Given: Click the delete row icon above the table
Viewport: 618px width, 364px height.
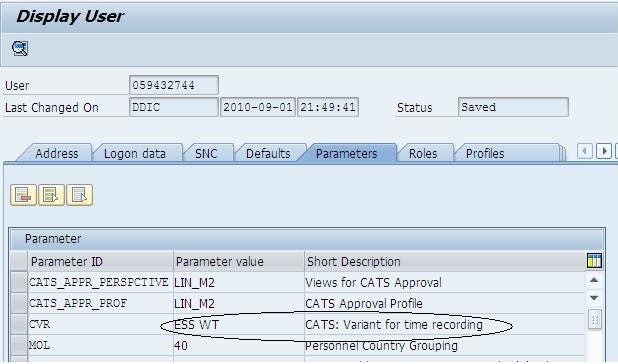Looking at the screenshot, I should 23,195.
